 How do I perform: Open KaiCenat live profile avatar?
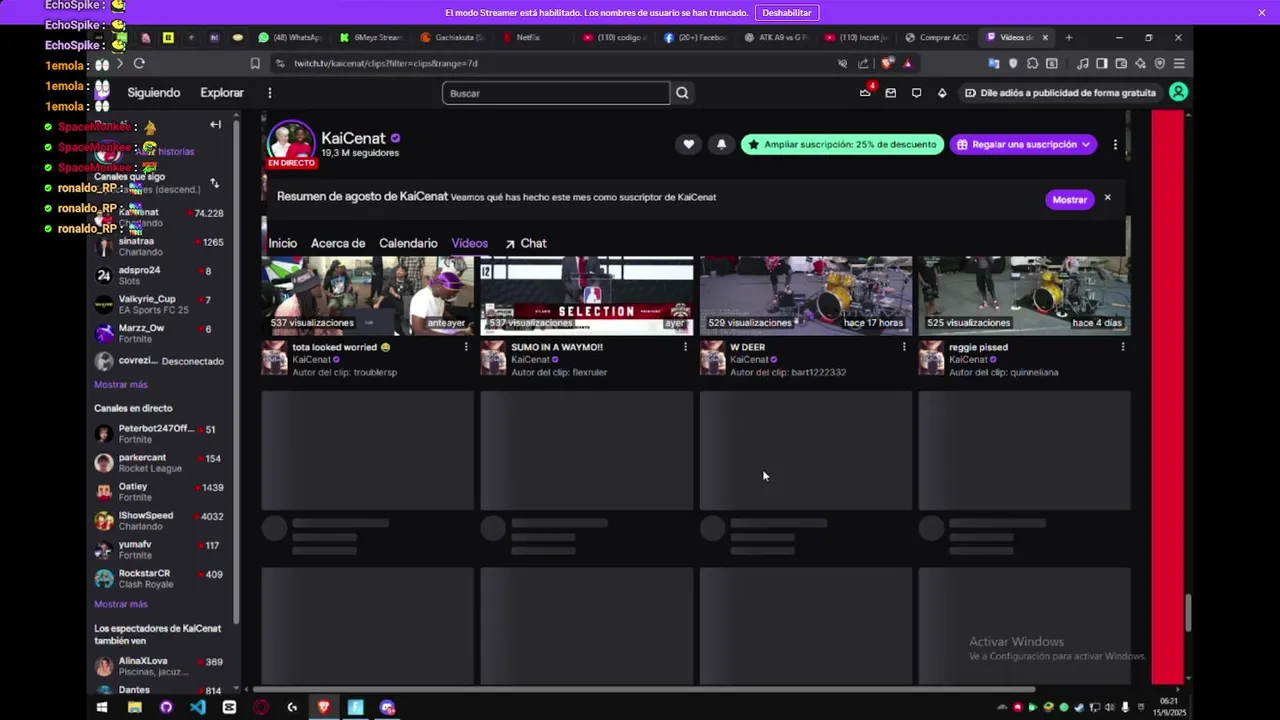[291, 146]
